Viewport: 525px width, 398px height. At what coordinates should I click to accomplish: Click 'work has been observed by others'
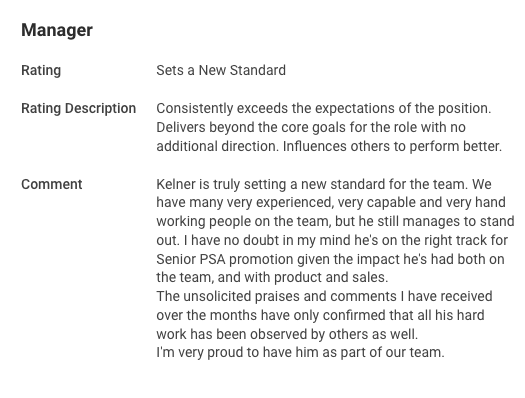287,334
